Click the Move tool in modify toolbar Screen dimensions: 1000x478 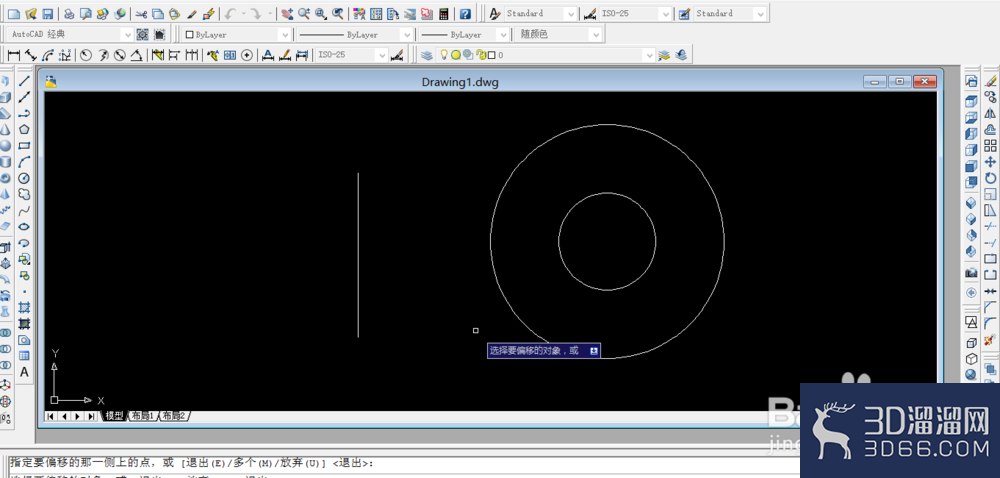point(990,162)
